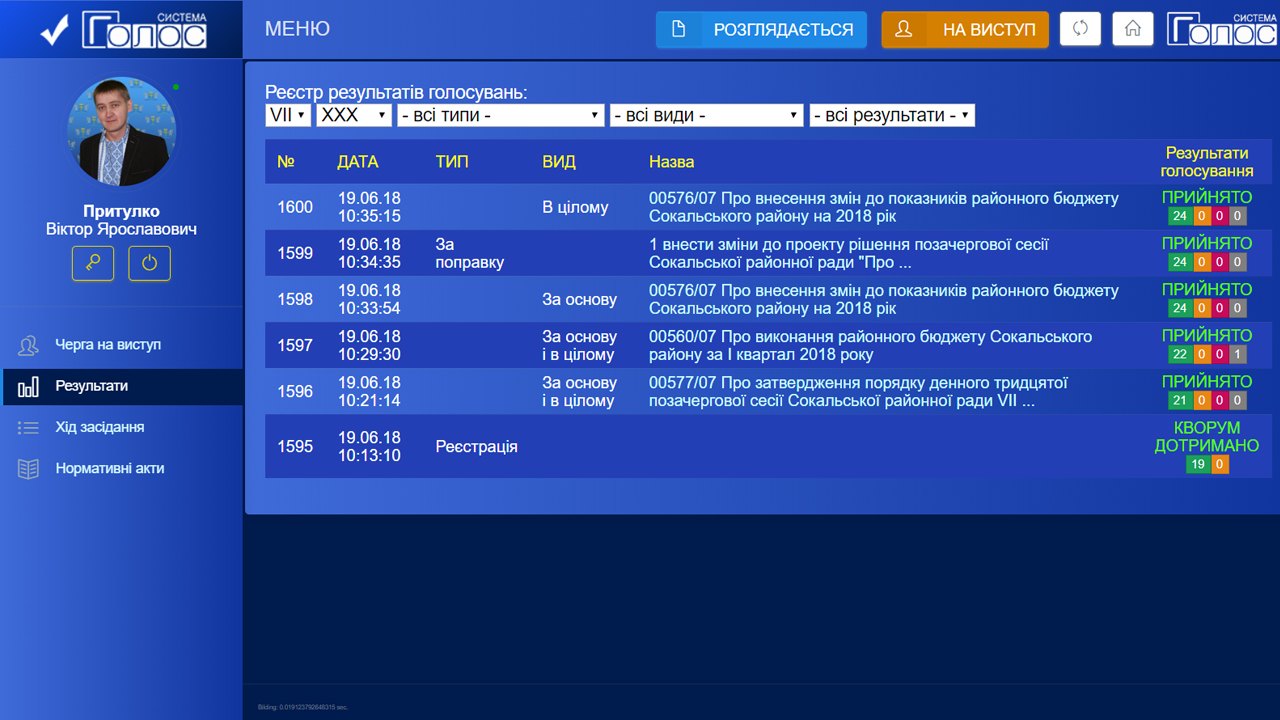The height and width of the screenshot is (720, 1280).
Task: Open Хід засідання list item
Action: (100, 427)
